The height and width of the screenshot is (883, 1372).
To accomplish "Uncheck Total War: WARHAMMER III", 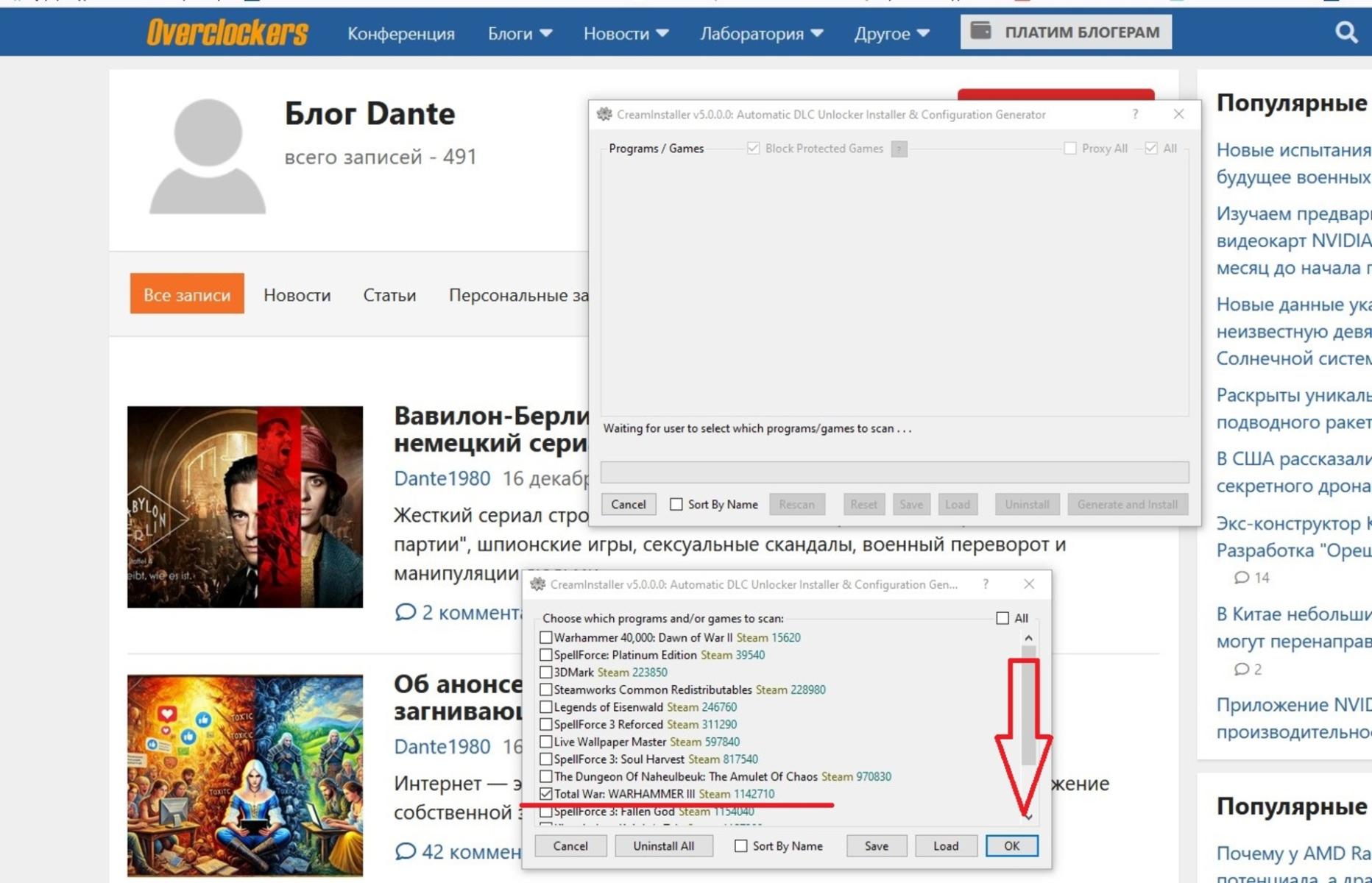I will pos(545,794).
